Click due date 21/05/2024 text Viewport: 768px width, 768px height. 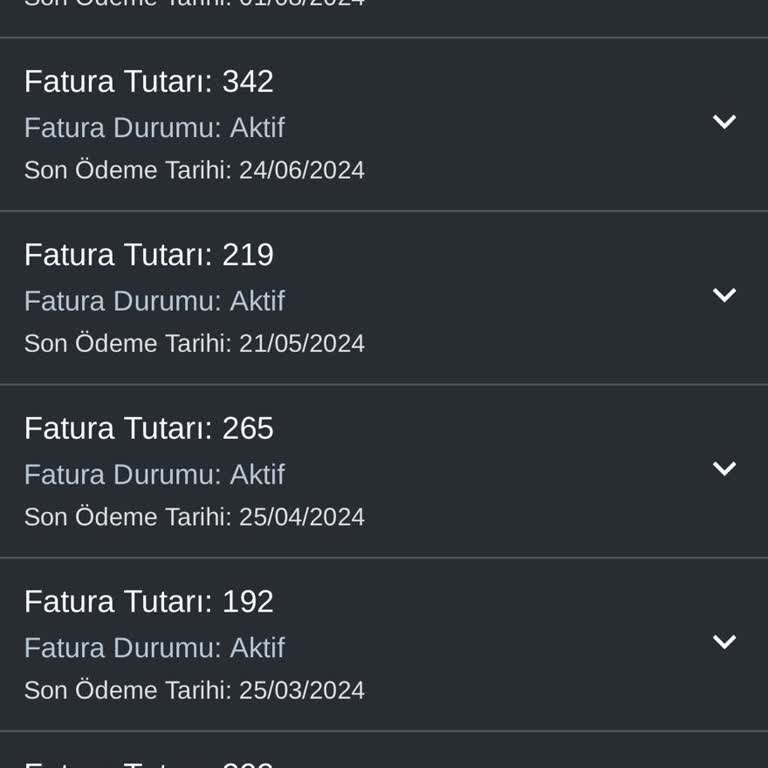pos(194,343)
